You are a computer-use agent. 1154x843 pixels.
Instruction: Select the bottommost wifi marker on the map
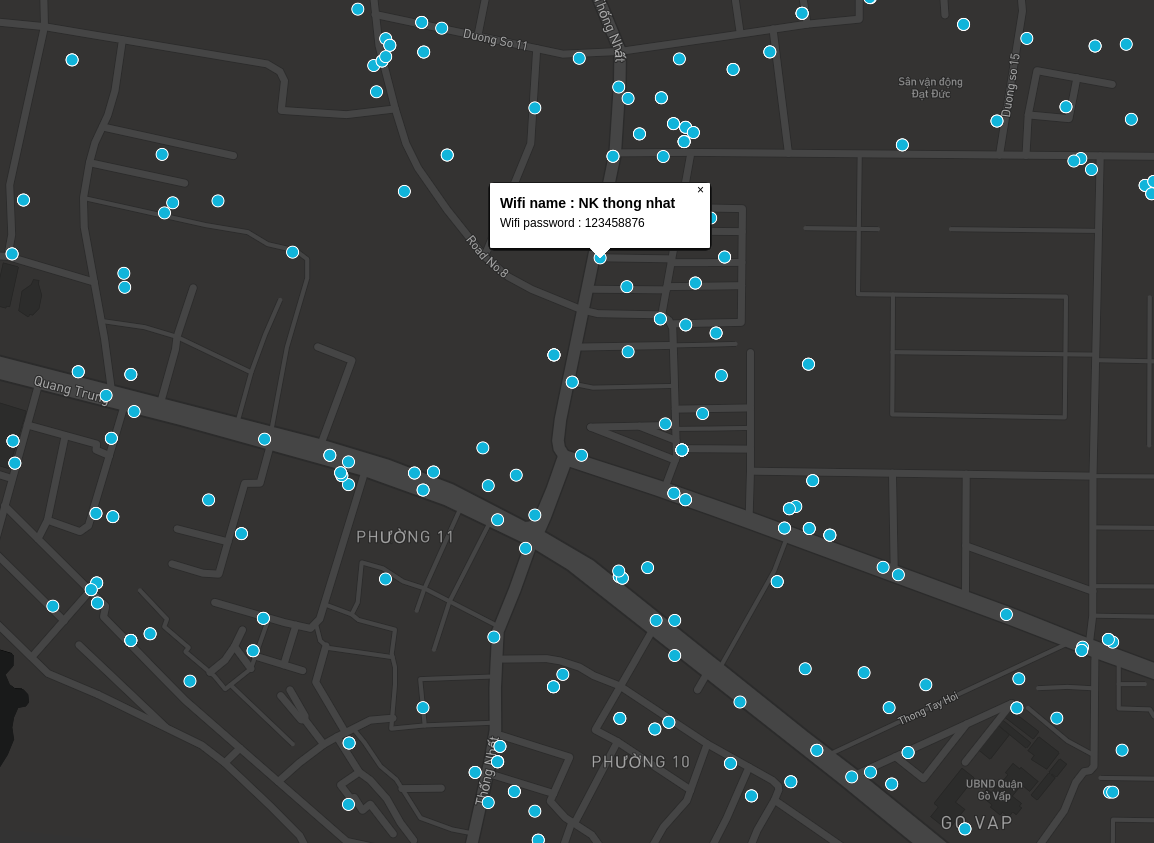click(538, 839)
